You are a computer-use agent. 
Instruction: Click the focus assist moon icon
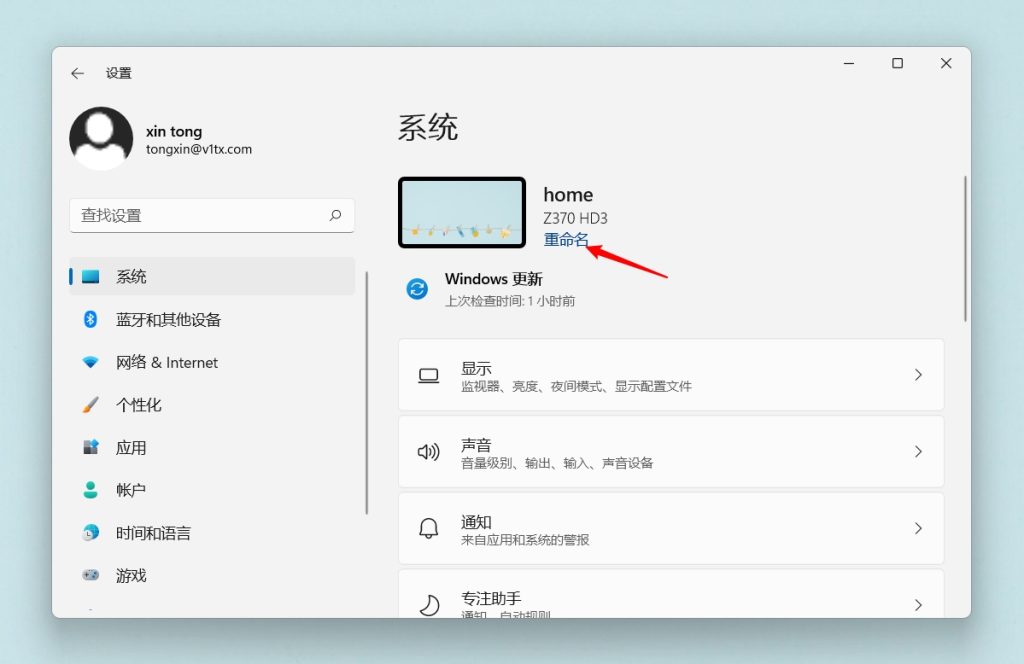click(x=429, y=605)
